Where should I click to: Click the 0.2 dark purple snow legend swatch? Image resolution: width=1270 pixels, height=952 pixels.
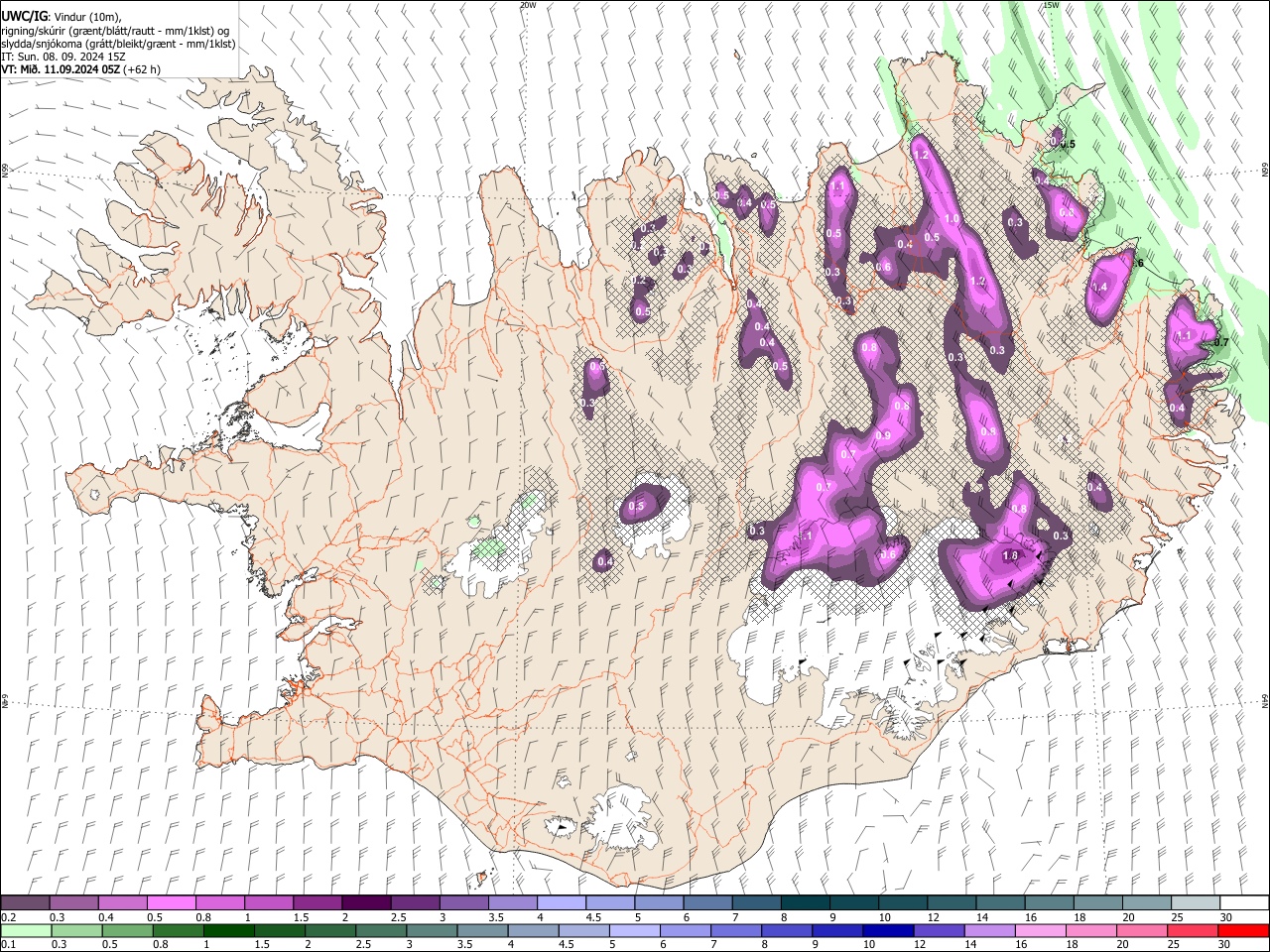click(26, 902)
